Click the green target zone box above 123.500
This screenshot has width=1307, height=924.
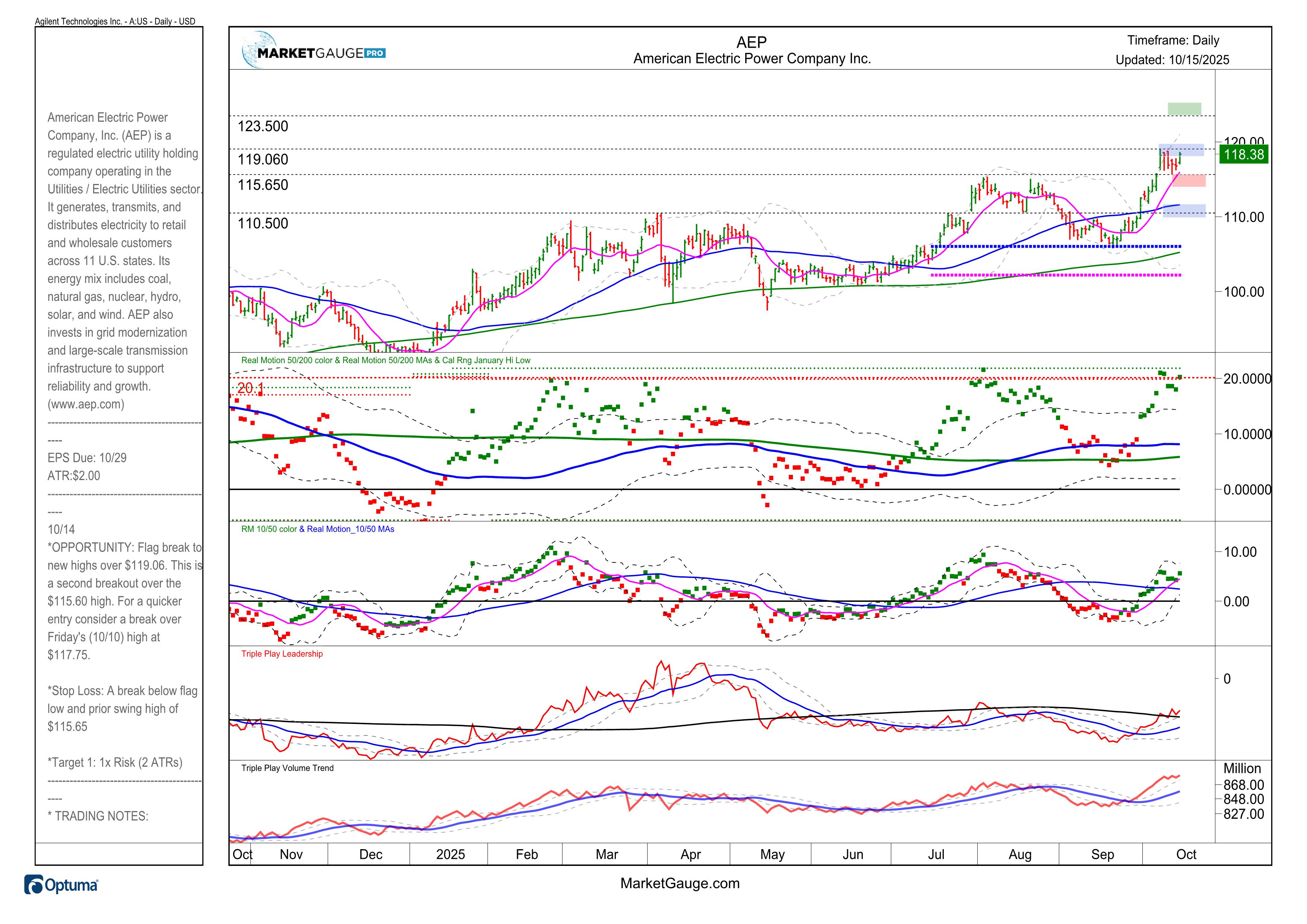[x=1184, y=109]
